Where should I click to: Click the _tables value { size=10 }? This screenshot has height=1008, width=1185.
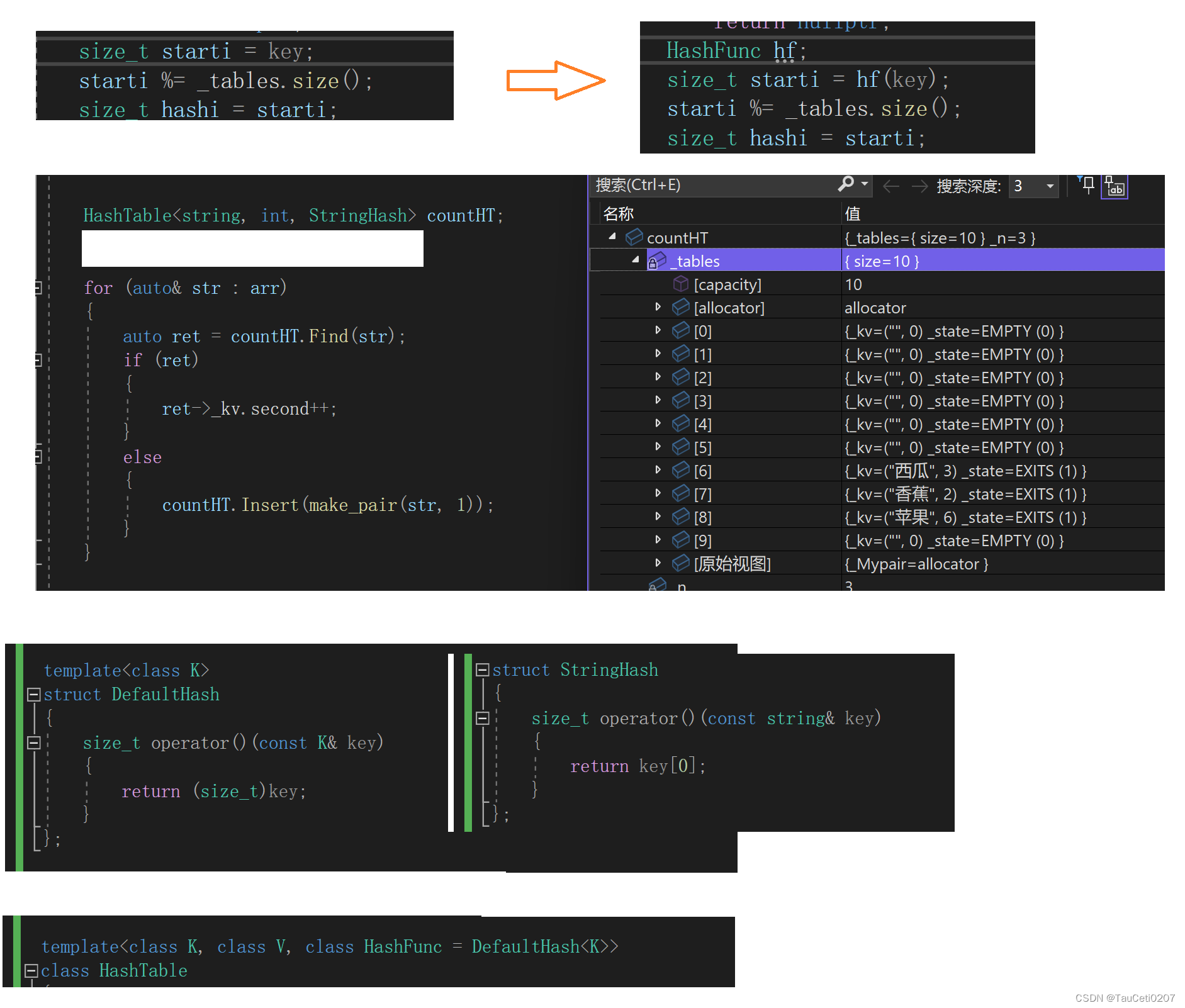(882, 261)
